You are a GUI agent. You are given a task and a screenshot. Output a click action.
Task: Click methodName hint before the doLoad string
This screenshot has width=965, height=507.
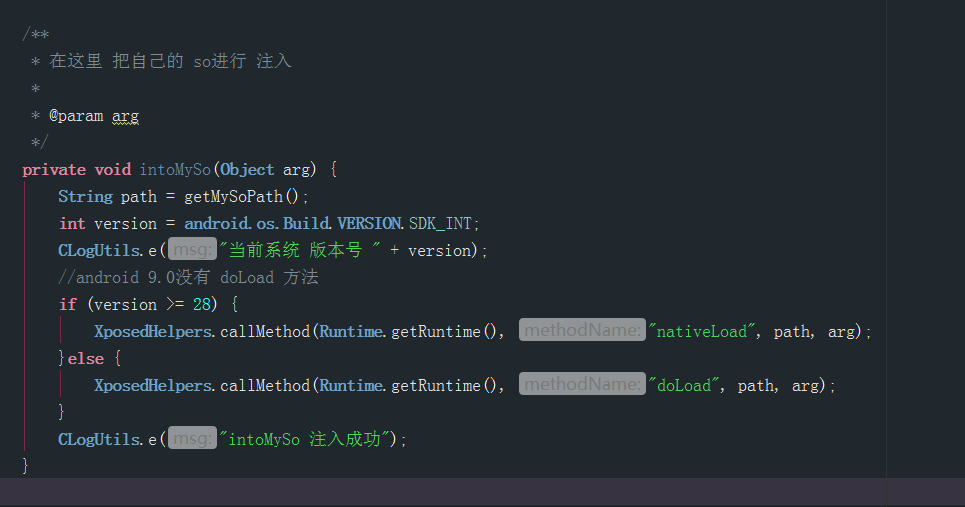tap(582, 385)
